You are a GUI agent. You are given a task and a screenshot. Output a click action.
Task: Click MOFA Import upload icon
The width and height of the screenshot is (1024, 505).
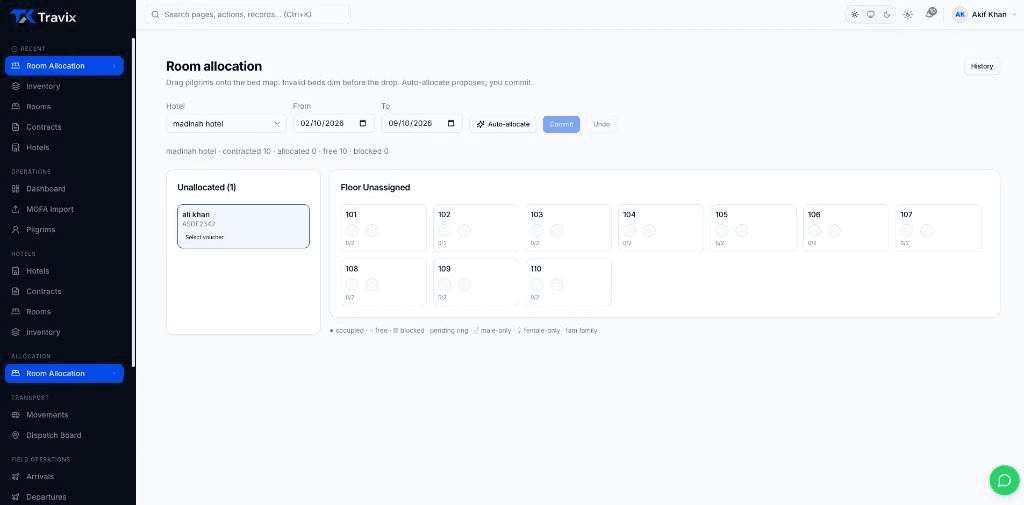(x=16, y=209)
